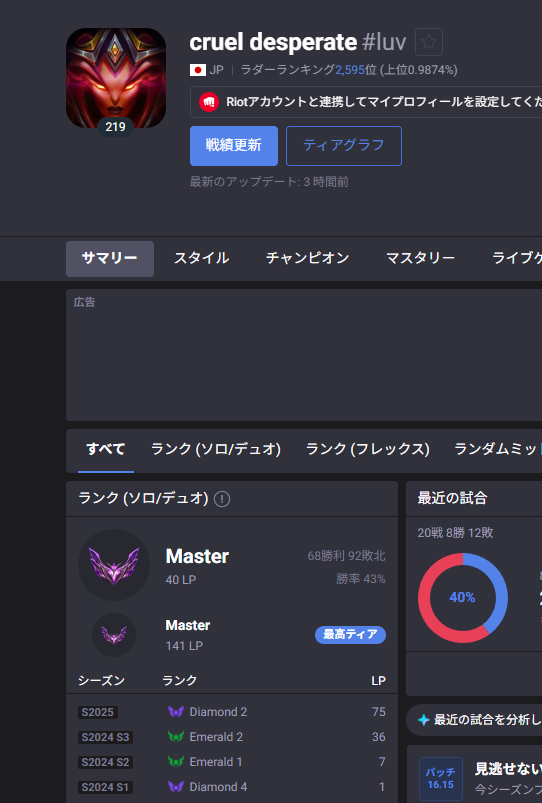Screen dimensions: 542x803
Task: Click the 最近の試合 section heading
Action: point(452,498)
